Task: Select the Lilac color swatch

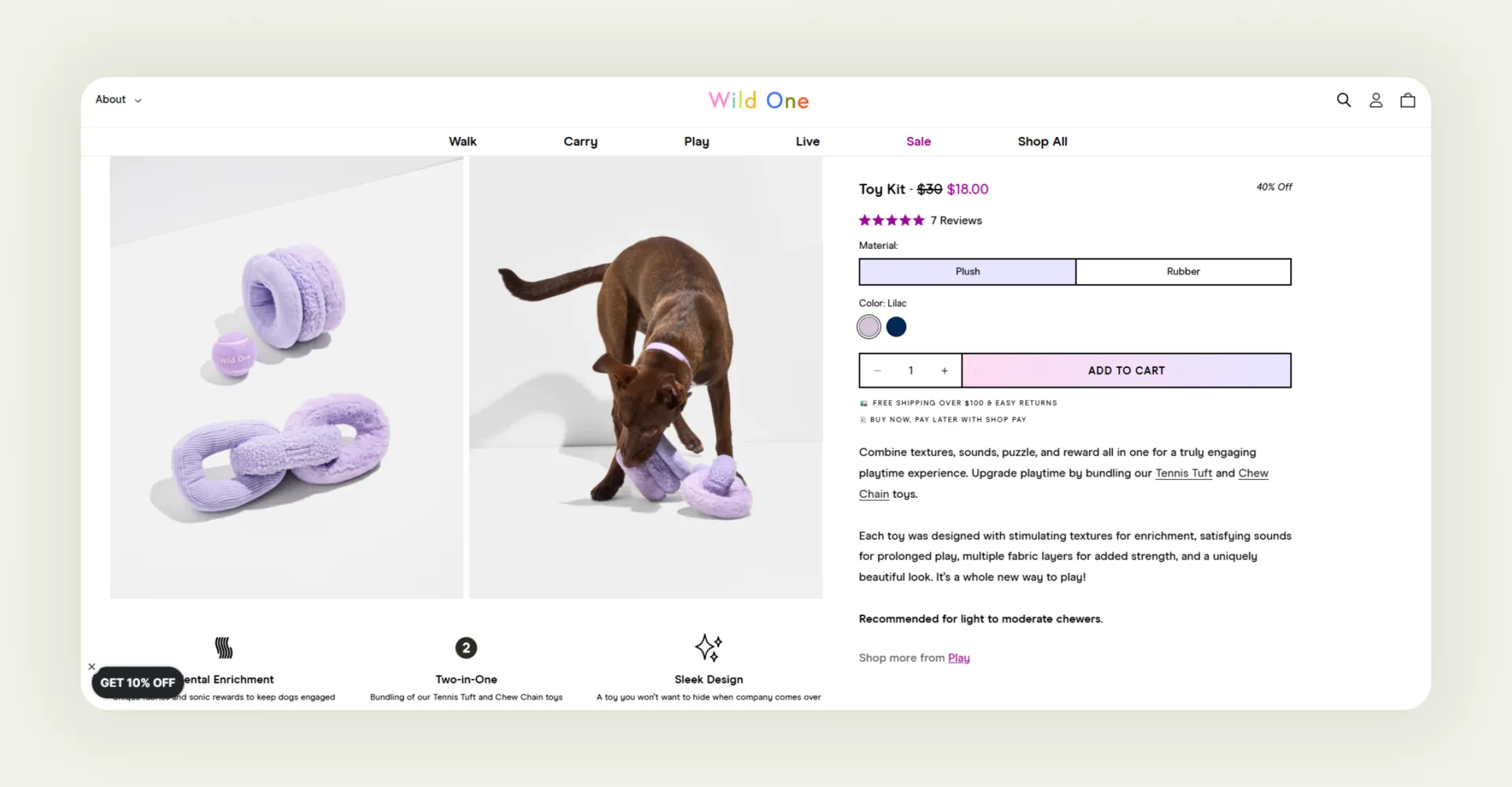Action: 869,326
